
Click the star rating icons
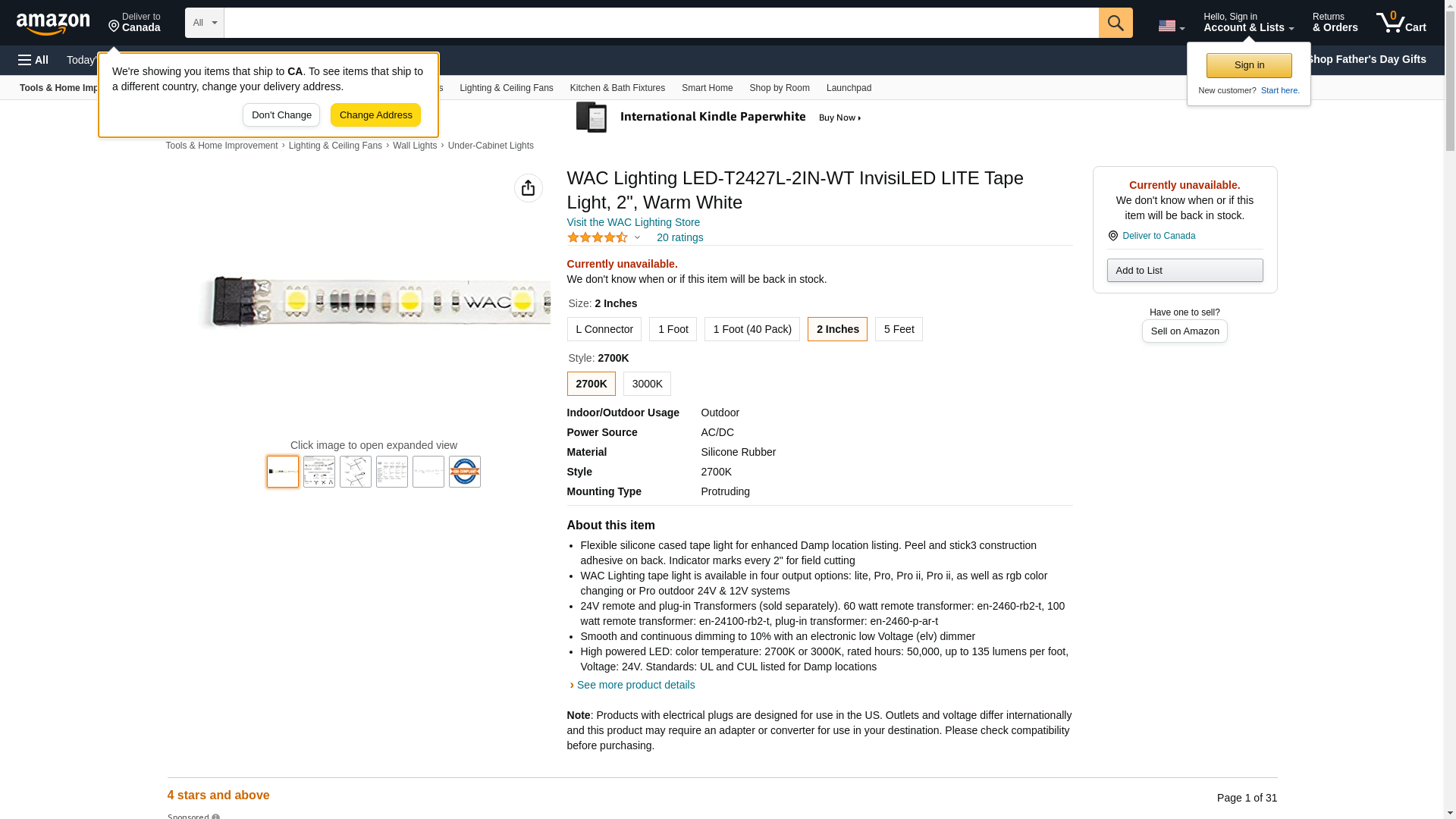click(598, 237)
